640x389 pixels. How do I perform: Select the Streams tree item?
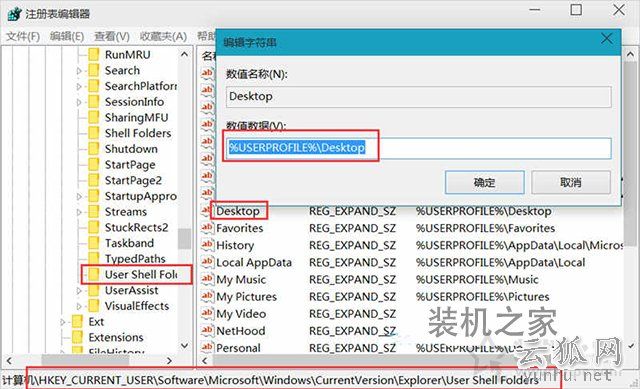tap(126, 212)
